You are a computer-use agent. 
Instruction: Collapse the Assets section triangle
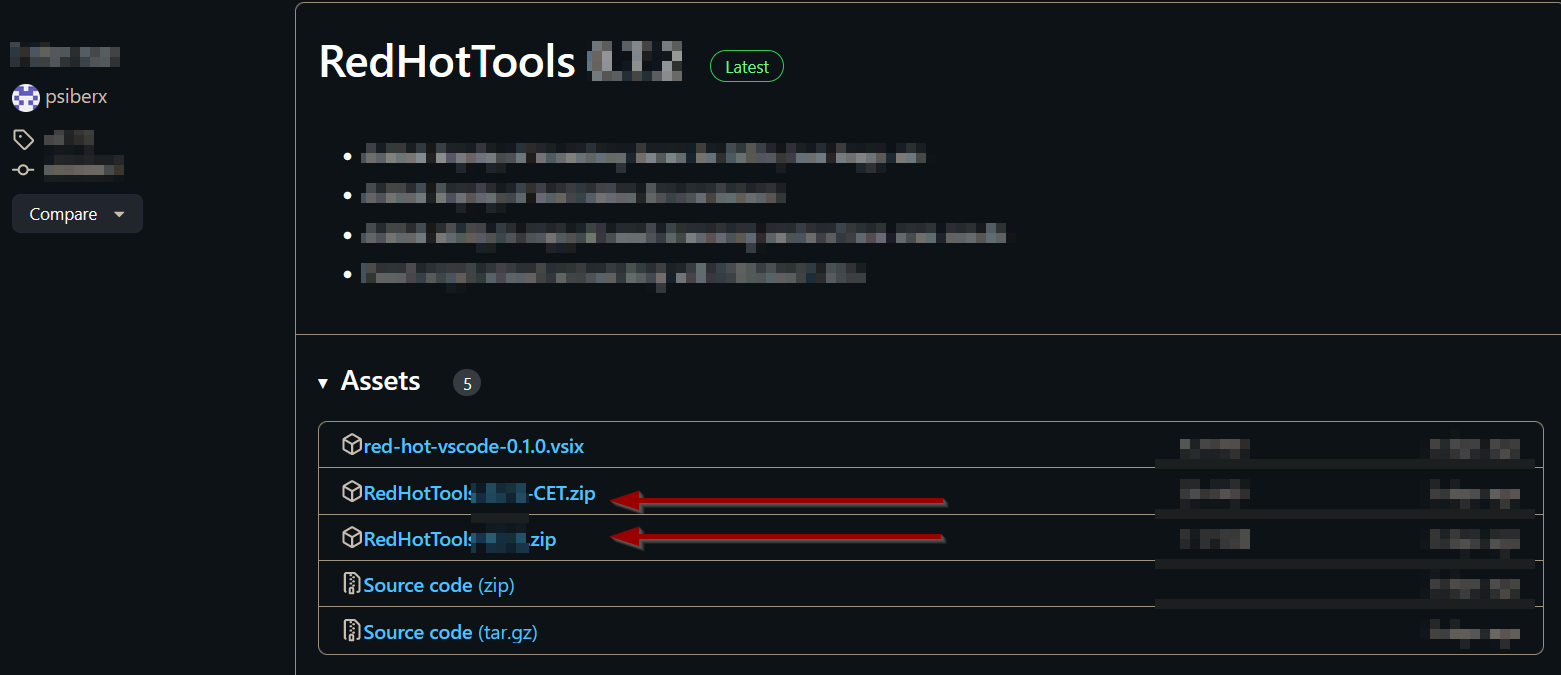[323, 383]
